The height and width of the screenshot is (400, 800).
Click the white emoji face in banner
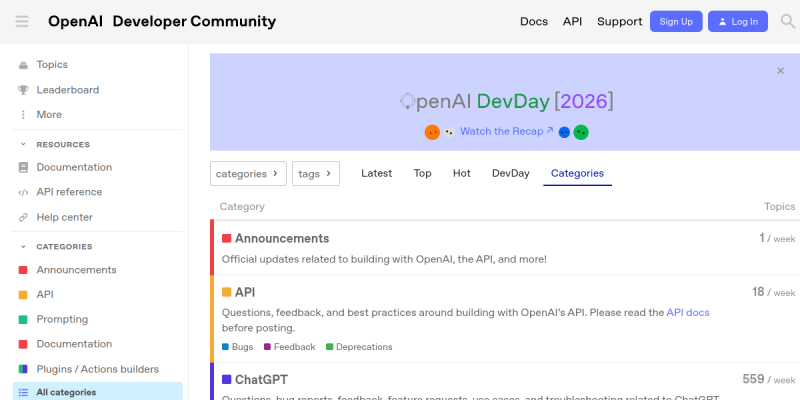(448, 132)
